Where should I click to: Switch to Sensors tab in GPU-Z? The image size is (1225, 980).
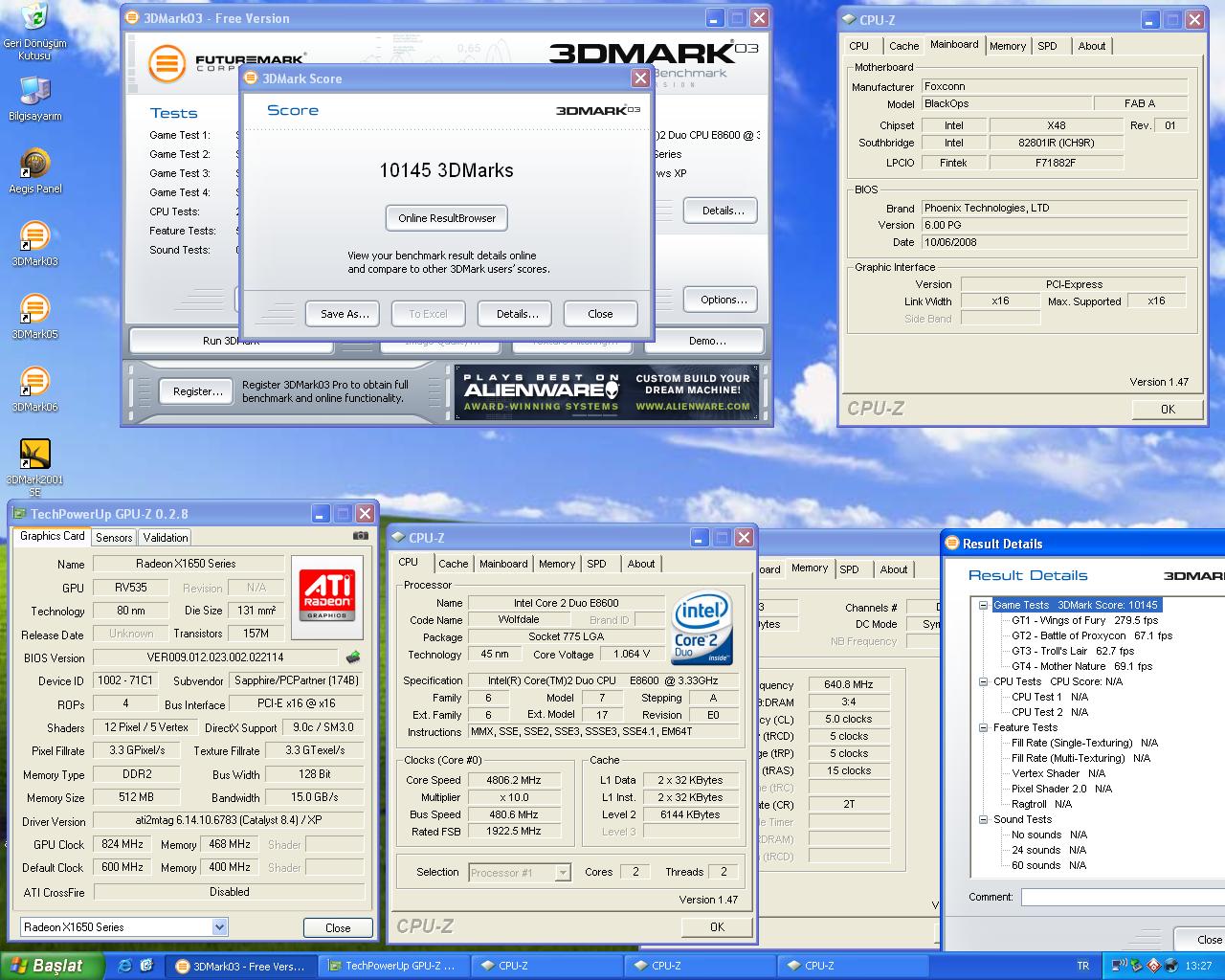click(x=114, y=538)
